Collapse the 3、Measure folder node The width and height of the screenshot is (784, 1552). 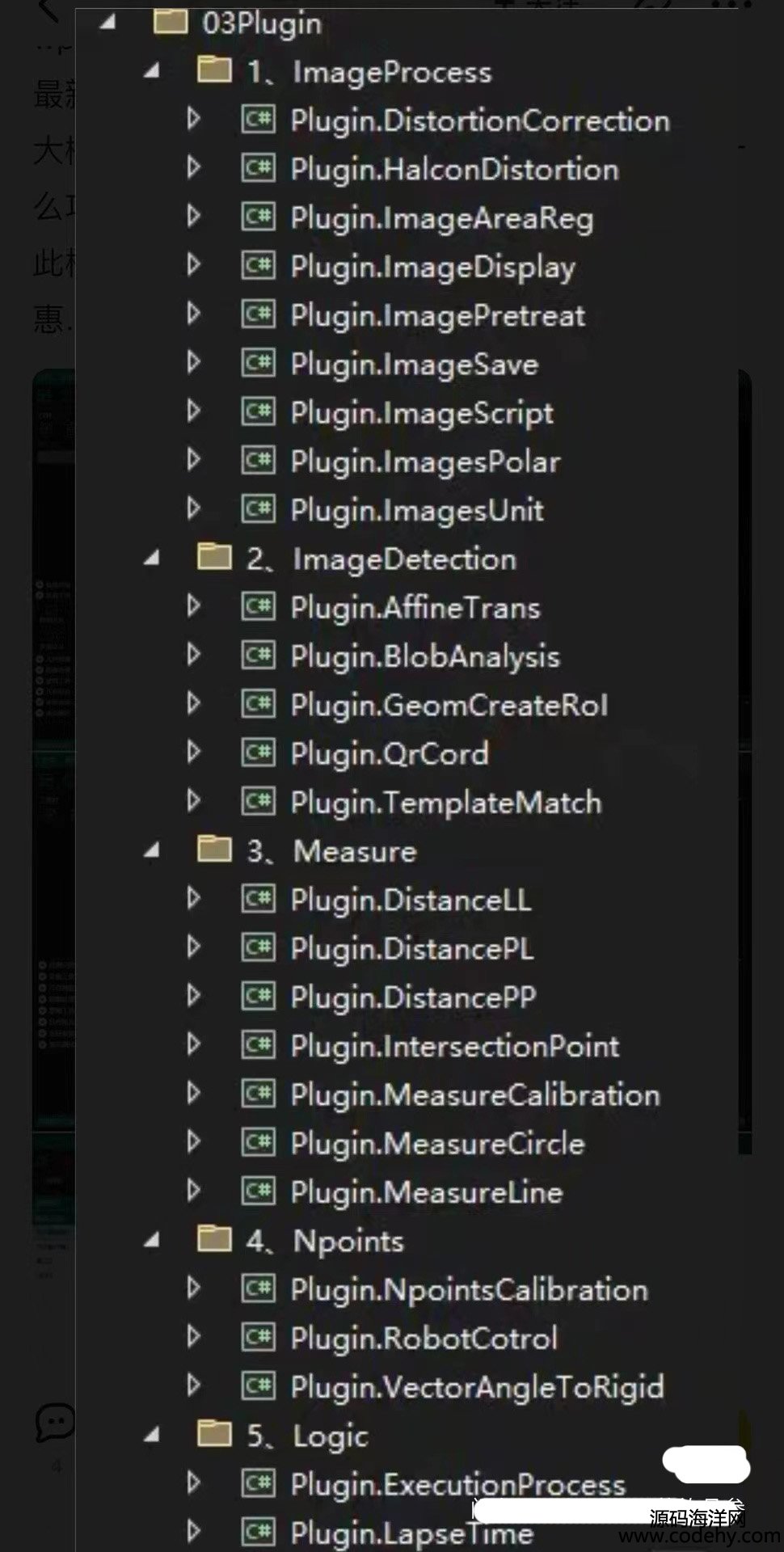point(151,850)
